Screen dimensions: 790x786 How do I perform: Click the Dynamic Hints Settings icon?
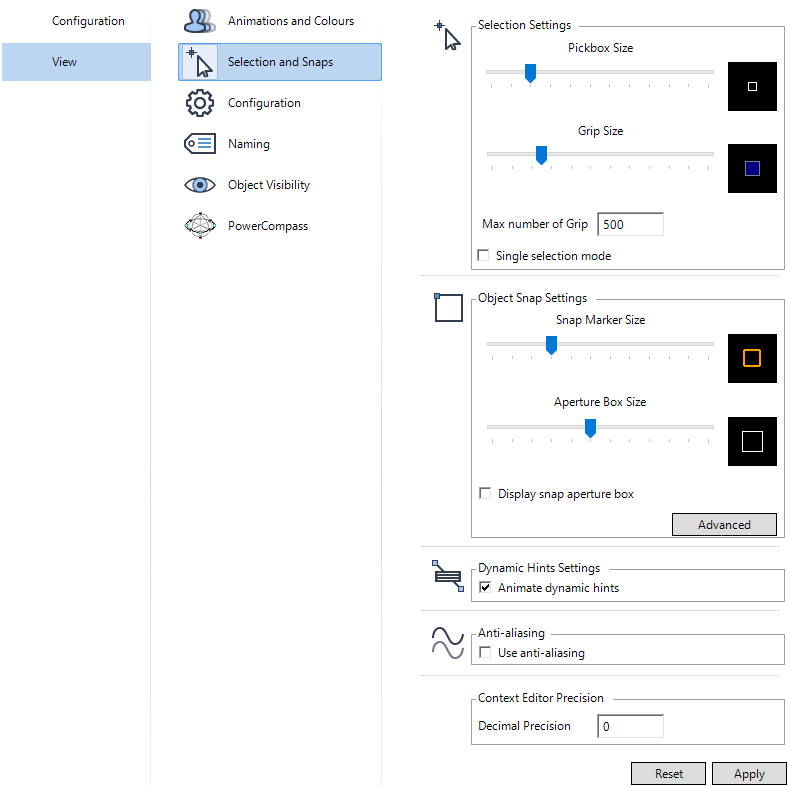click(448, 576)
